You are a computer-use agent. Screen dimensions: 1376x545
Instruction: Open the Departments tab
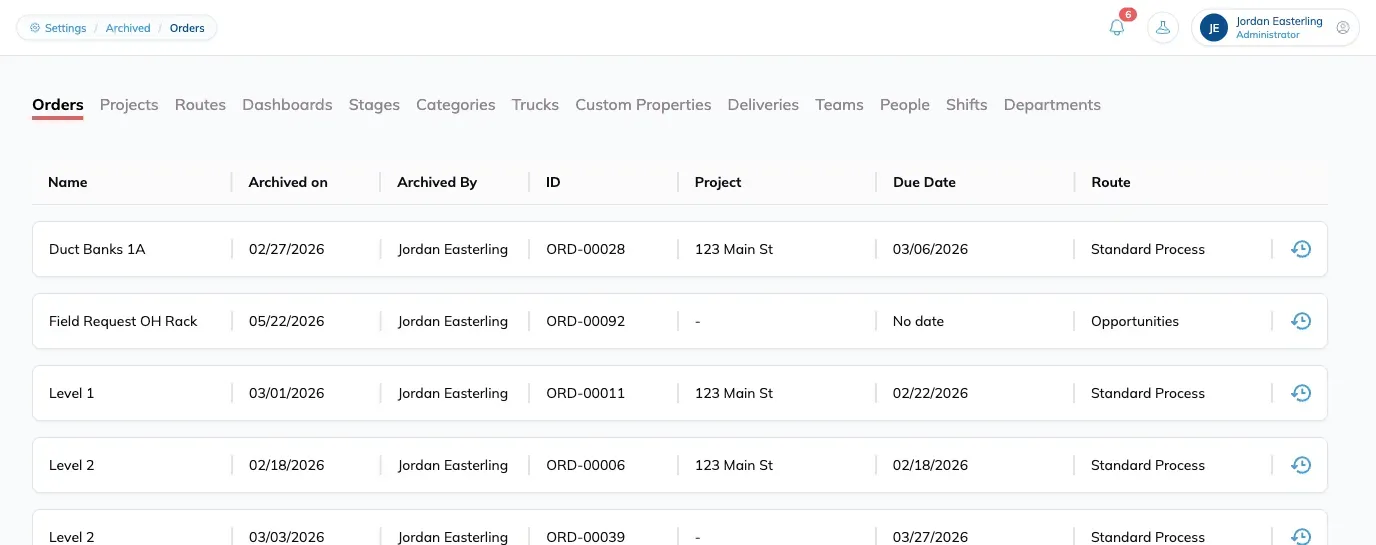(x=1052, y=105)
